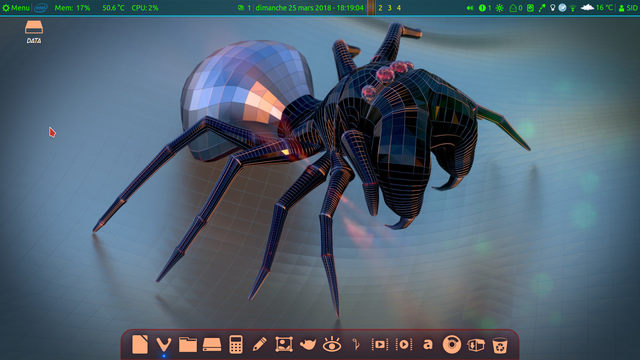
Task: Open the image viewer picture-frame icon
Action: 284,344
